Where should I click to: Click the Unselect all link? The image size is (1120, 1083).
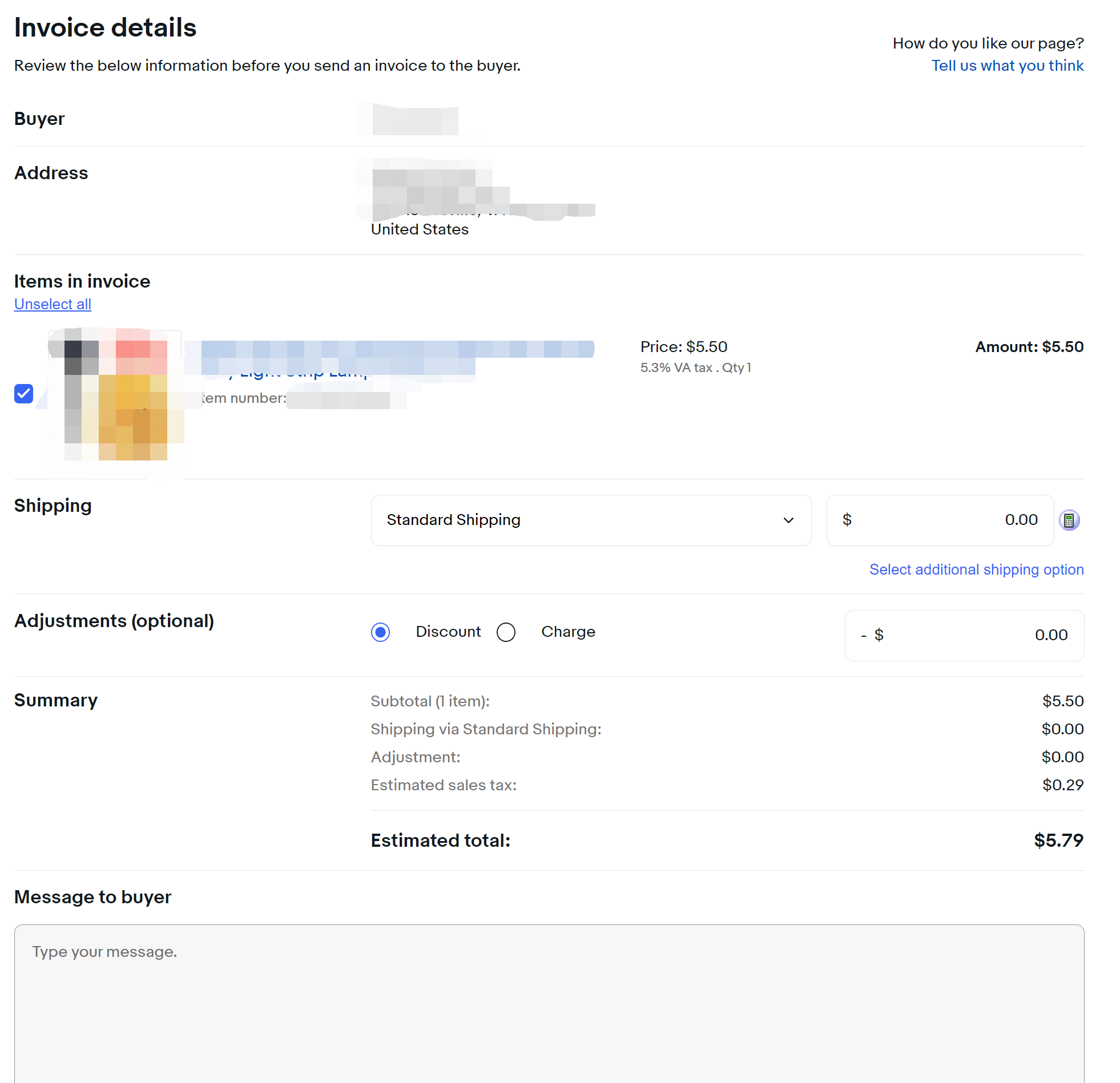pyautogui.click(x=52, y=304)
